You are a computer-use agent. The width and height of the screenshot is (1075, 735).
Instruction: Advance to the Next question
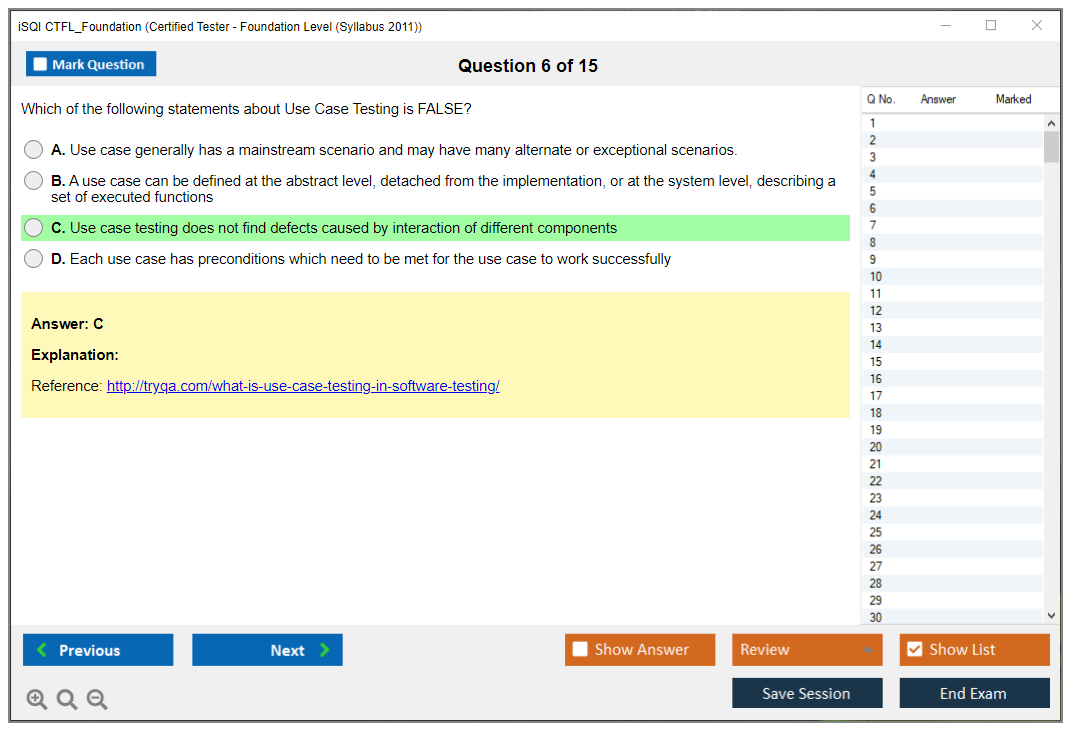(x=267, y=650)
